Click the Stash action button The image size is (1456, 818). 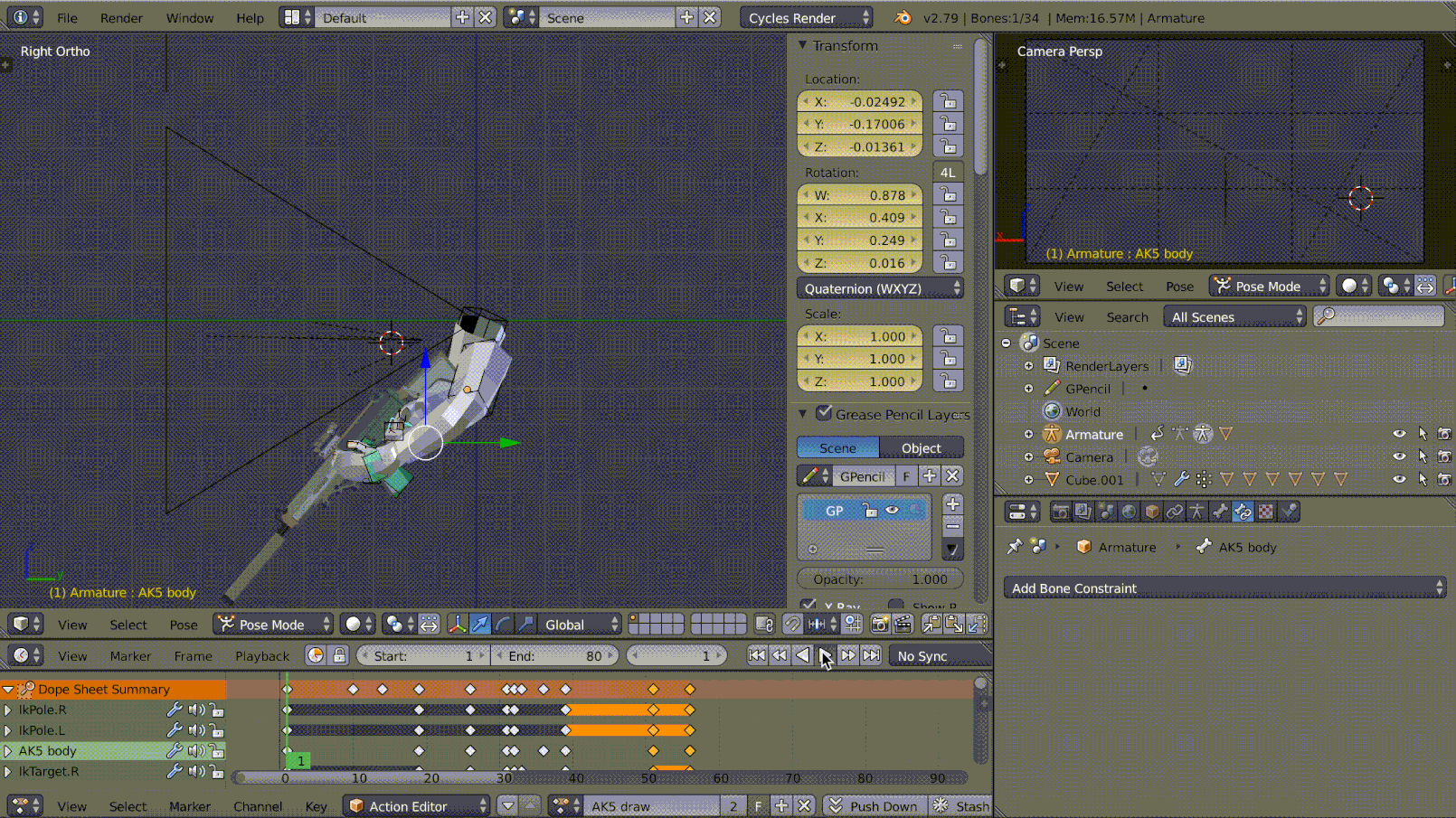(x=963, y=806)
